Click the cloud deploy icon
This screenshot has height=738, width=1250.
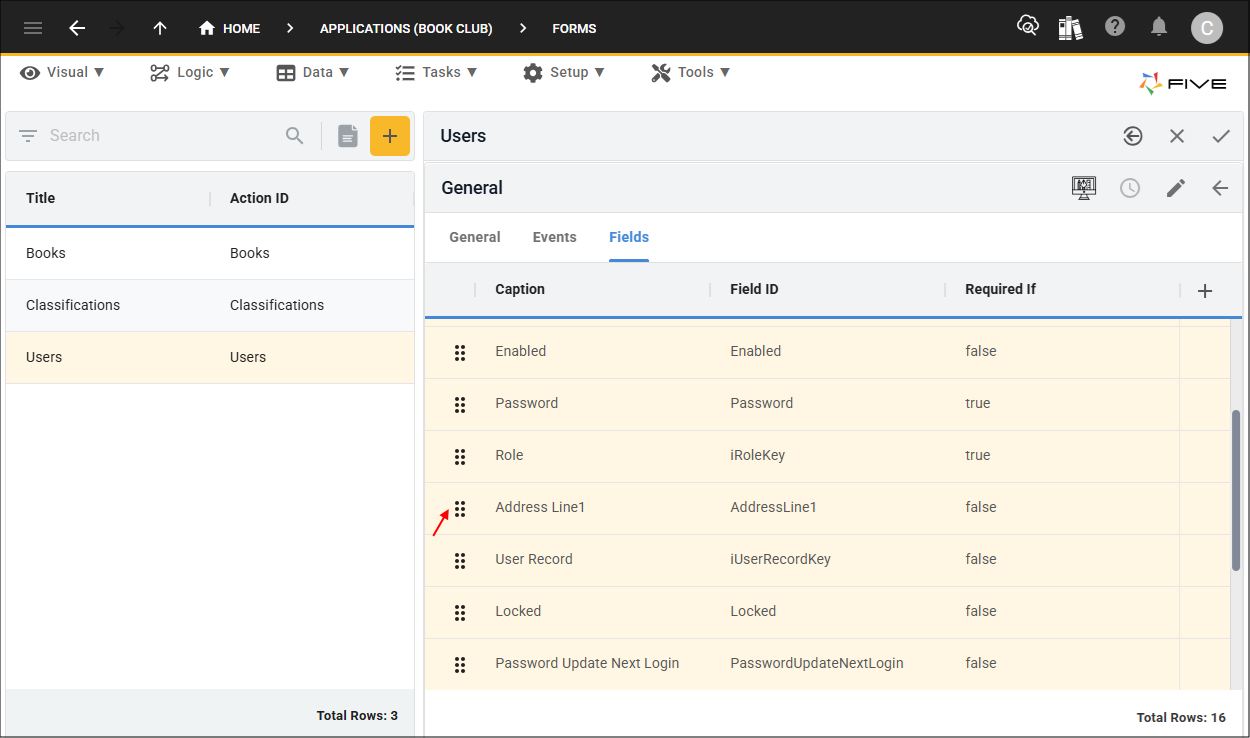pyautogui.click(x=1027, y=27)
